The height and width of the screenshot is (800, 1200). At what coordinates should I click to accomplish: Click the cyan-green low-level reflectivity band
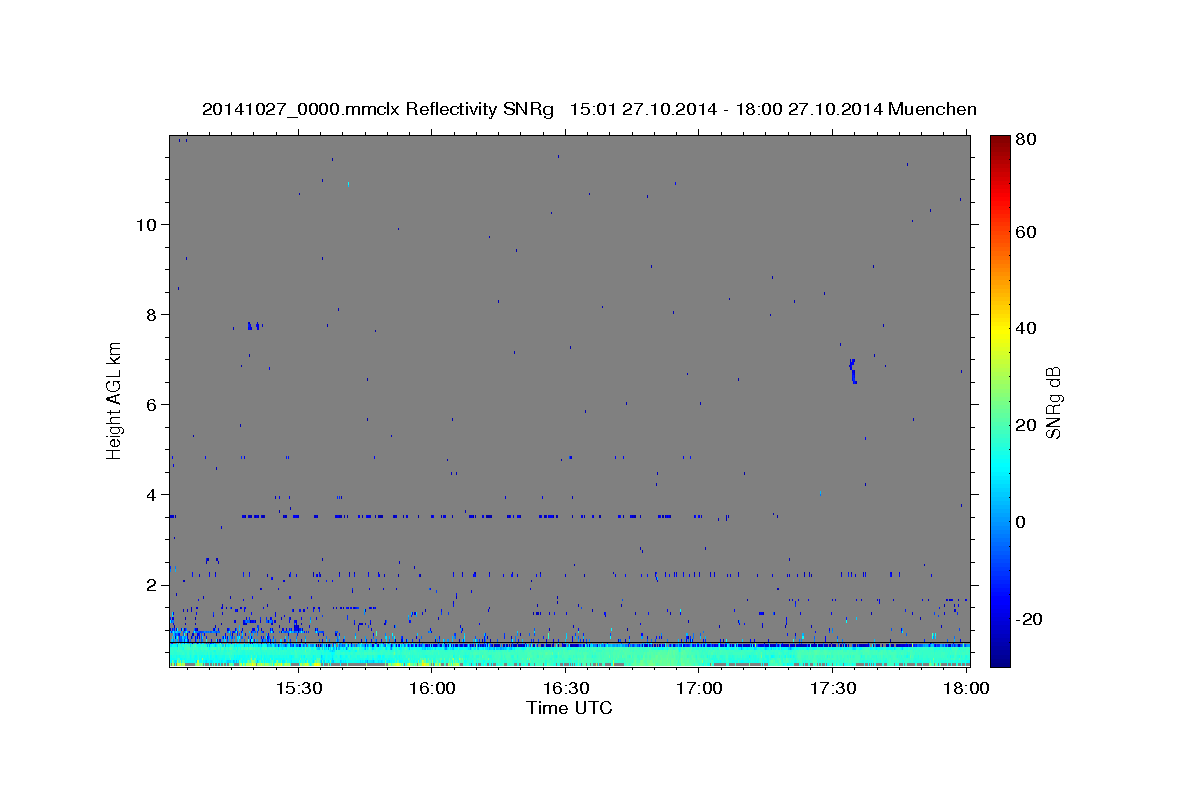coord(569,655)
